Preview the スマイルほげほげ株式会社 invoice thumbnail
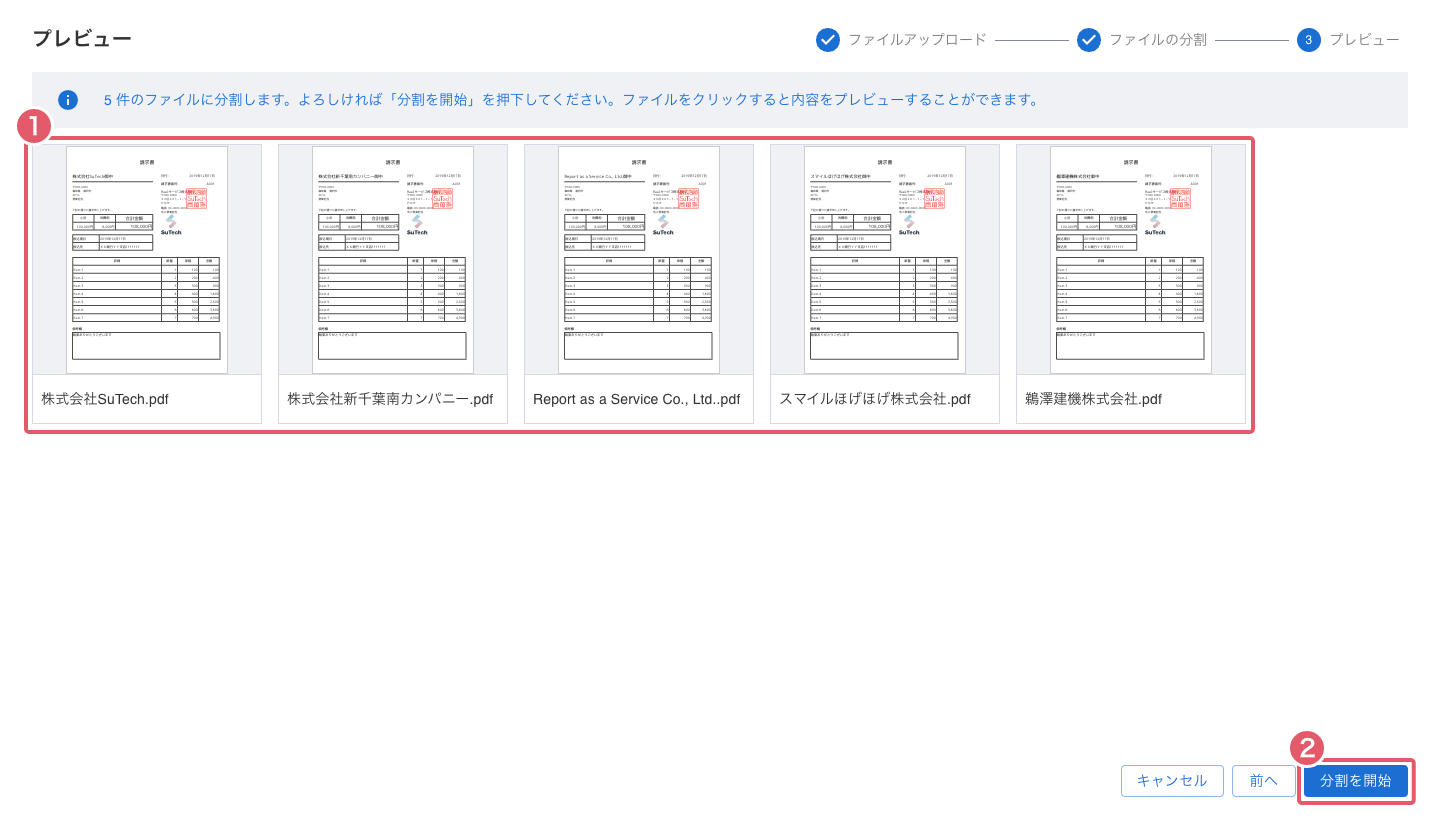 [885, 260]
